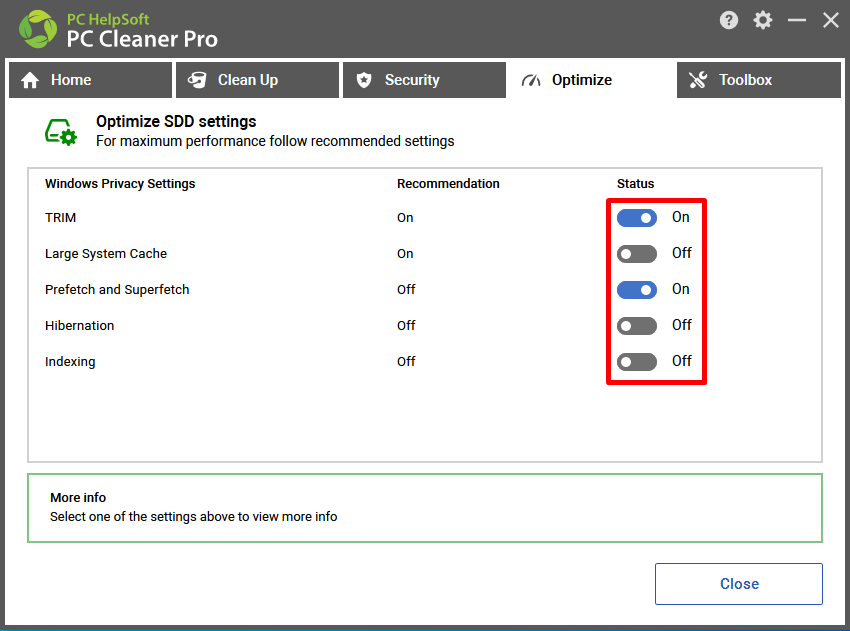
Task: Click the house icon on the Home tab
Action: point(30,80)
